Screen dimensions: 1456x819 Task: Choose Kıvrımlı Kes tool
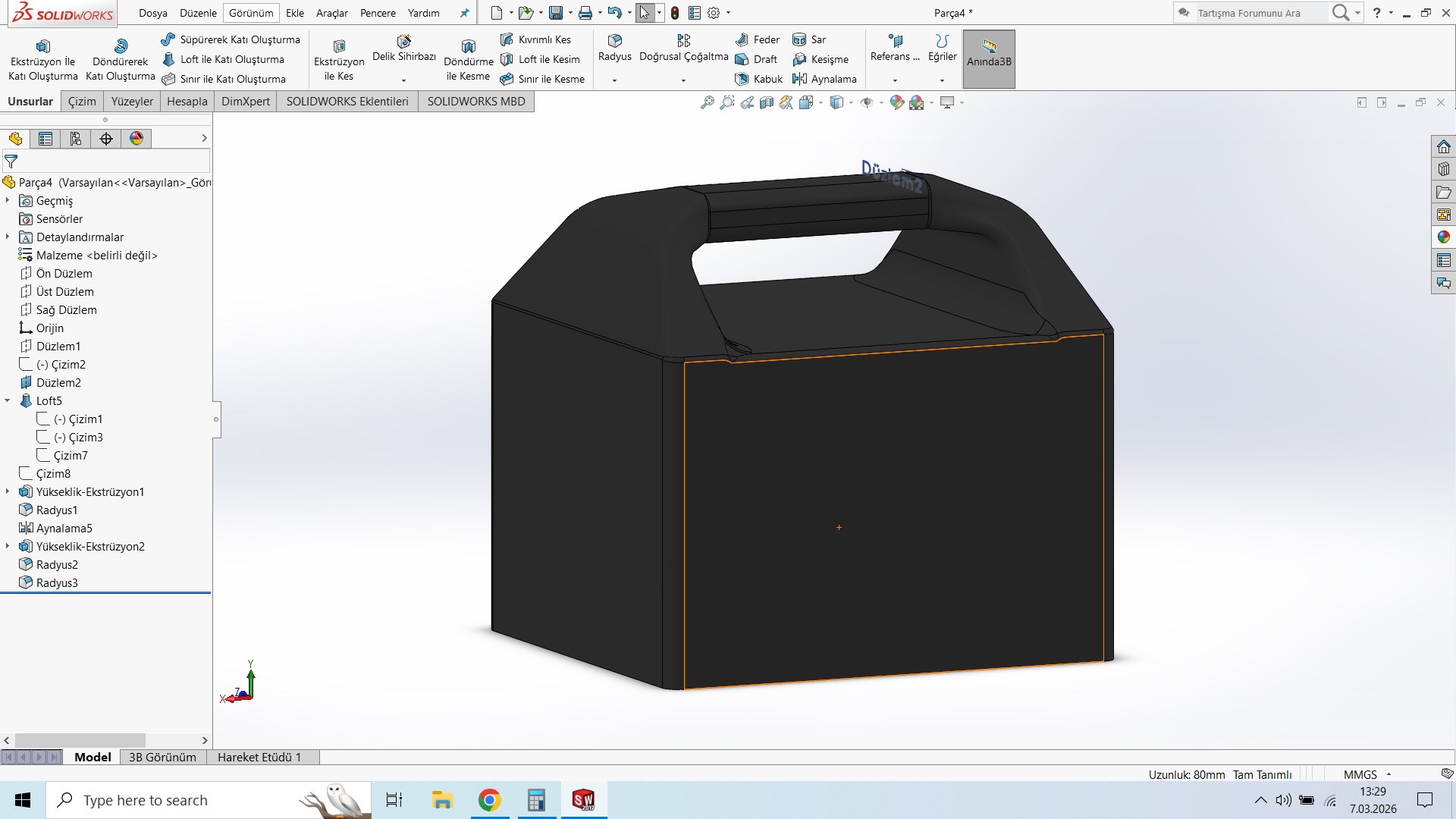tap(535, 39)
